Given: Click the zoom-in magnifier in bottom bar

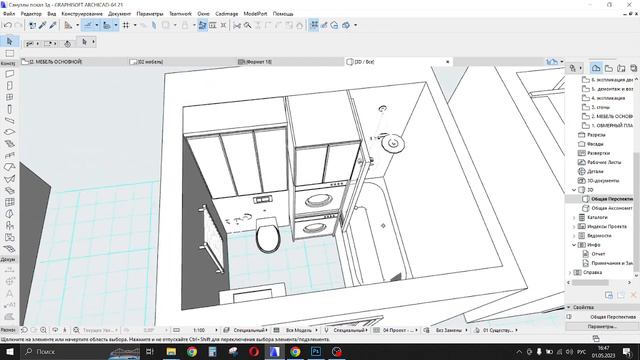Looking at the screenshot, I should point(43,330).
